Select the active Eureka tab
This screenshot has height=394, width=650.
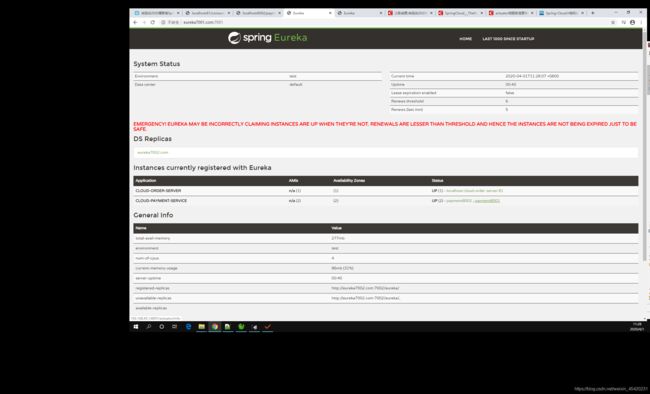pyautogui.click(x=309, y=13)
